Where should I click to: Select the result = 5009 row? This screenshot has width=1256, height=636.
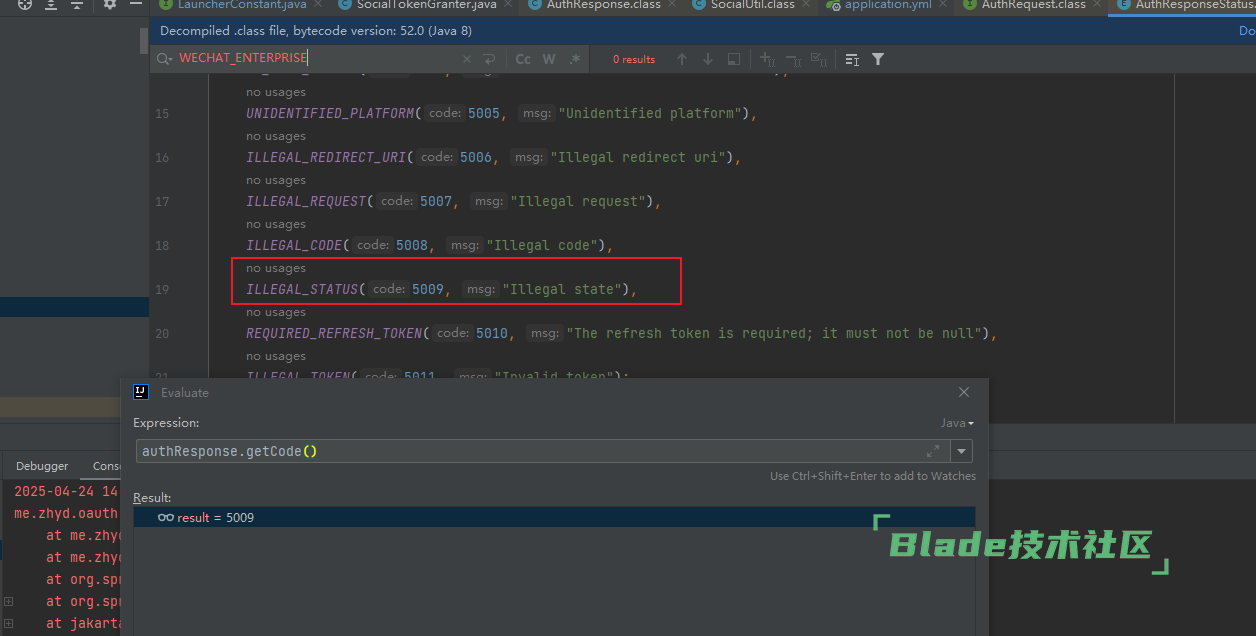(554, 517)
